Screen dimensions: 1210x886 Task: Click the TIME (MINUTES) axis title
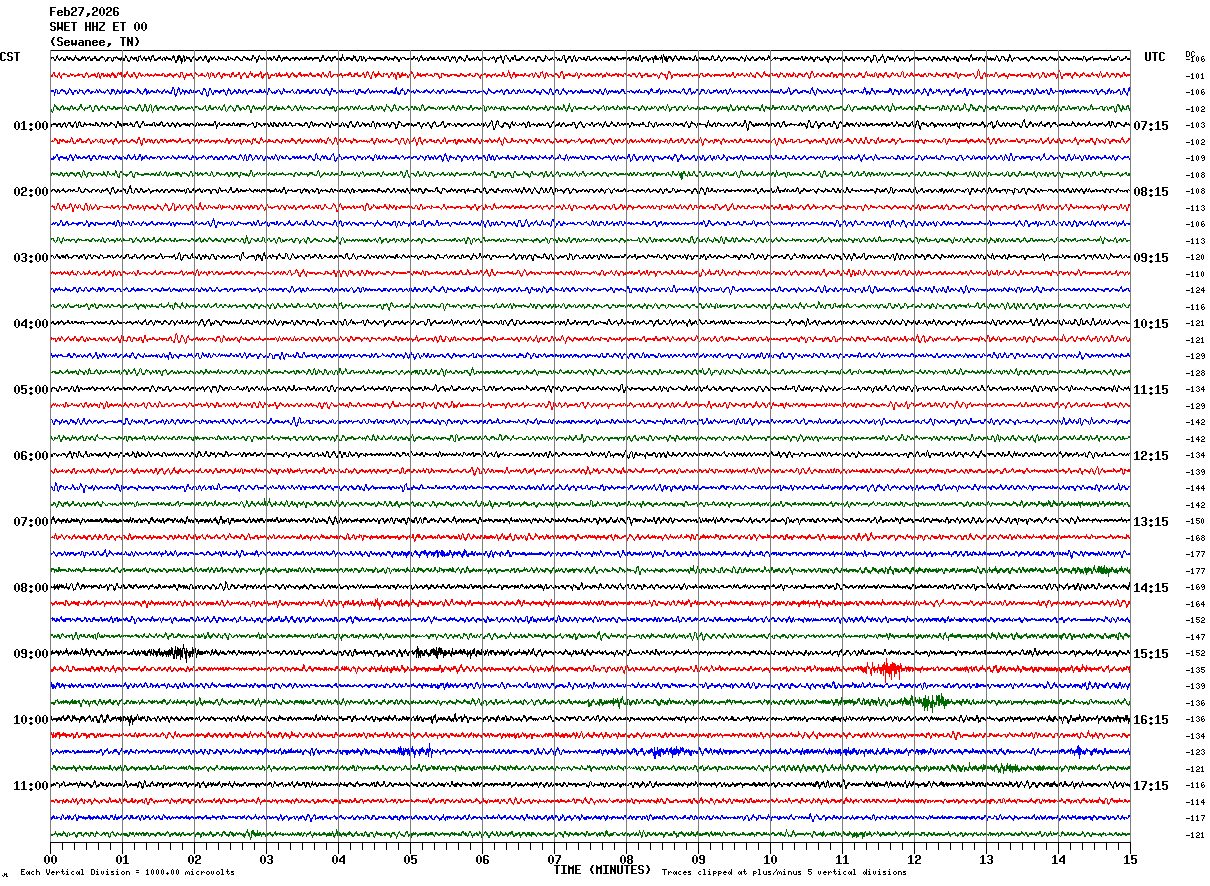tap(602, 870)
